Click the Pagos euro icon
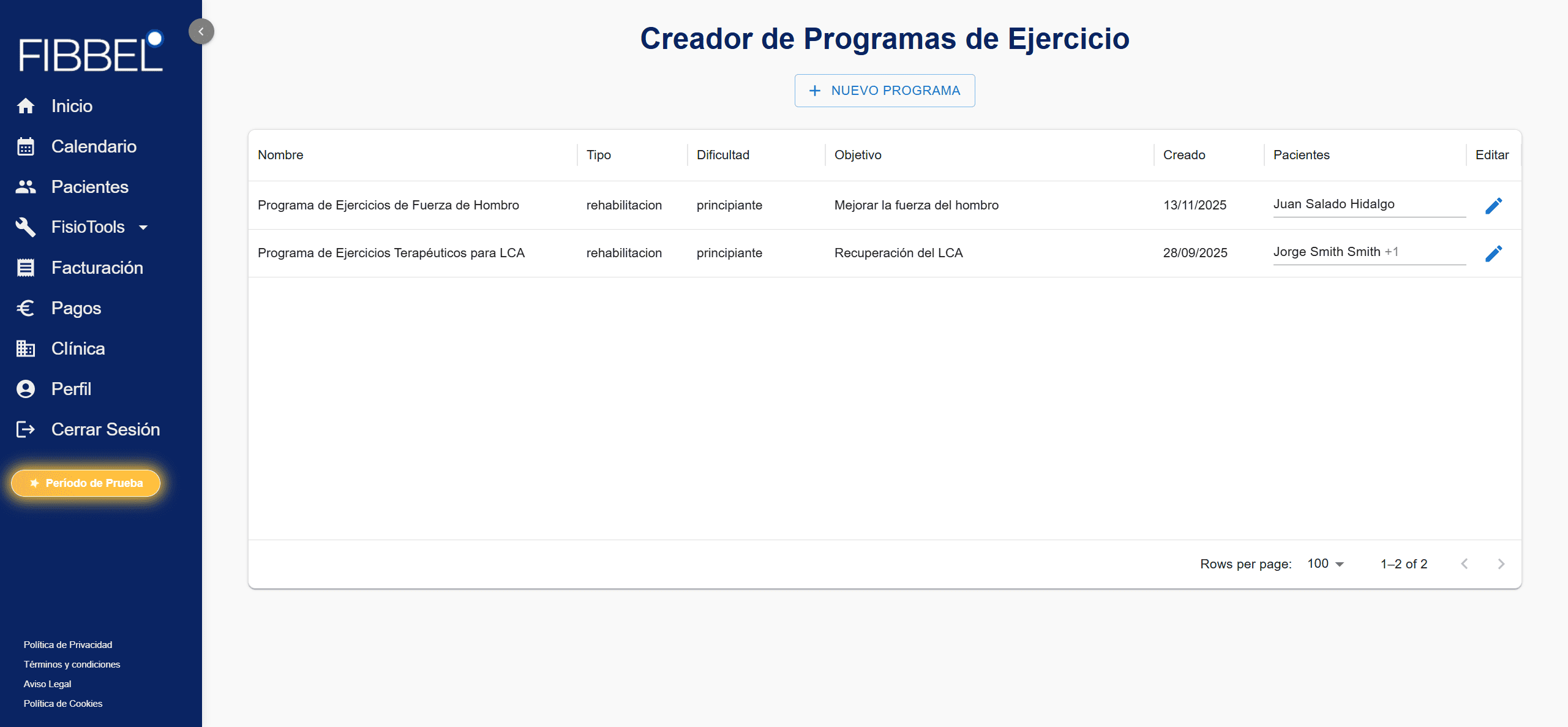 click(26, 308)
